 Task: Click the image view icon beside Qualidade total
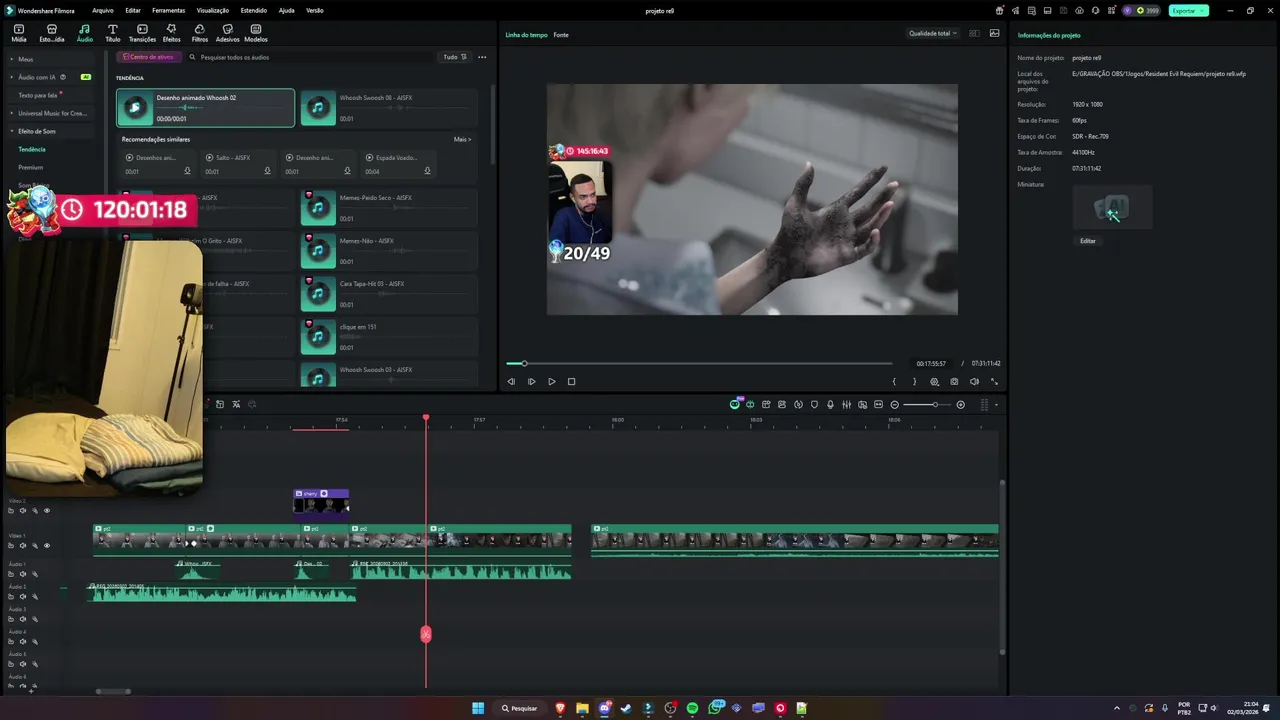coord(994,33)
